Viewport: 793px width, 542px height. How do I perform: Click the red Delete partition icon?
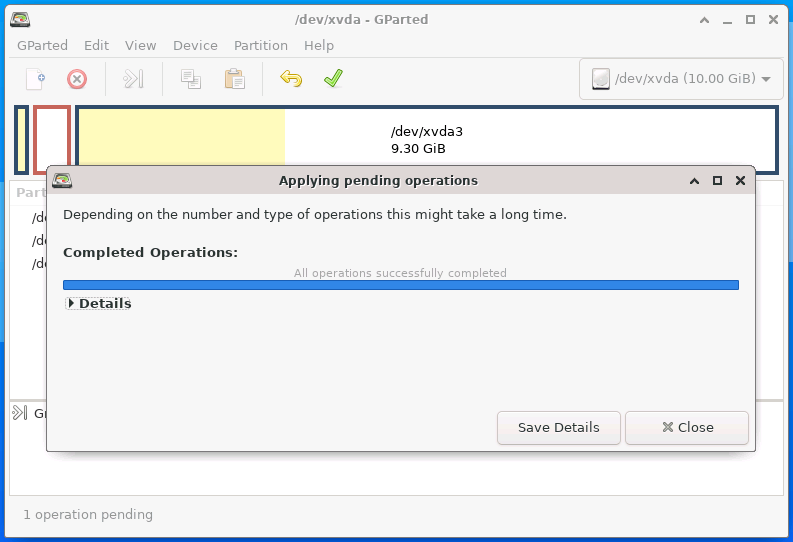click(x=77, y=79)
